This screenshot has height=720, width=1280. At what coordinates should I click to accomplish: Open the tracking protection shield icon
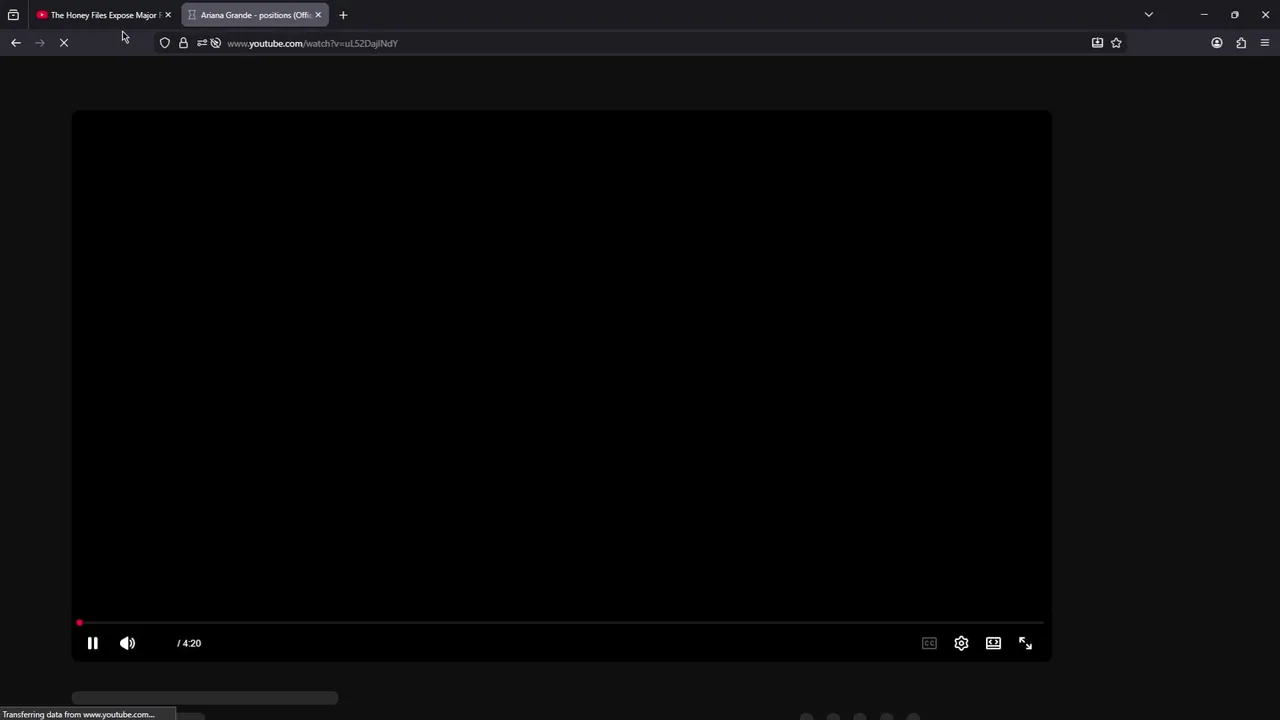[x=165, y=43]
